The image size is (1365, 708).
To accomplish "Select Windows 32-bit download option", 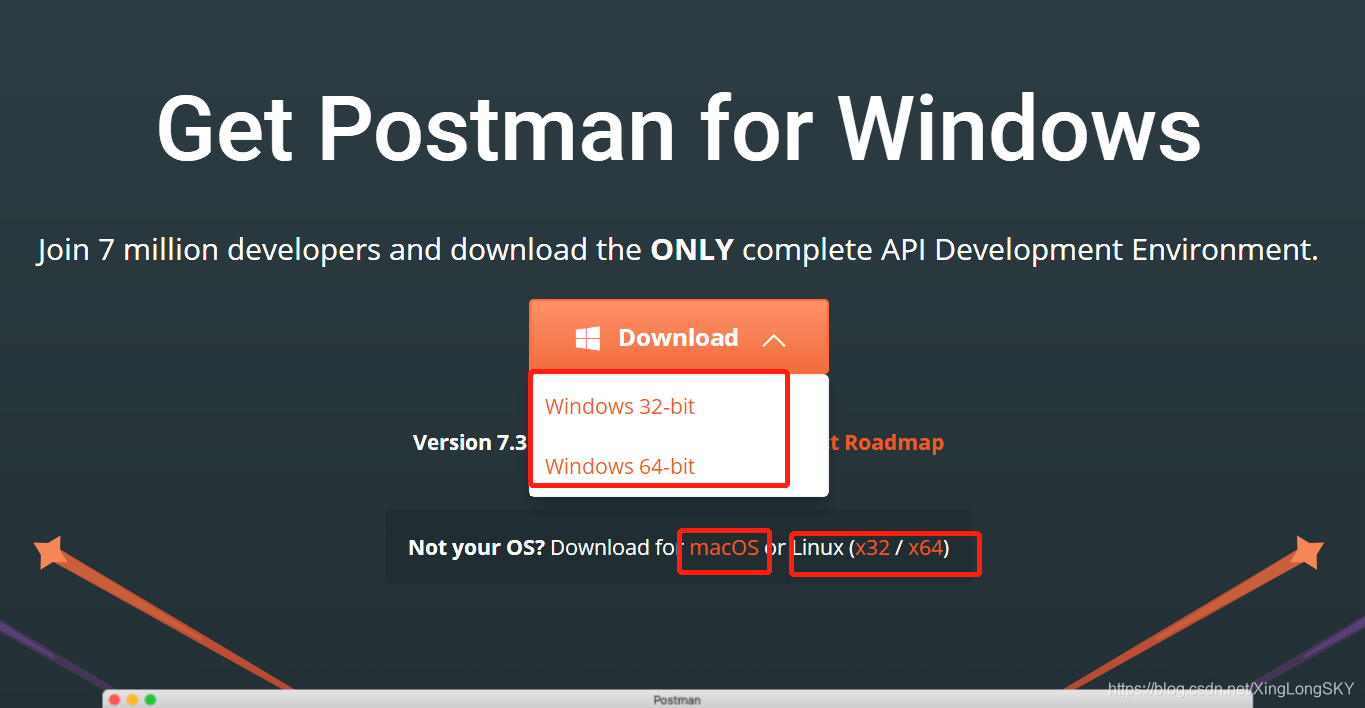I will point(620,407).
